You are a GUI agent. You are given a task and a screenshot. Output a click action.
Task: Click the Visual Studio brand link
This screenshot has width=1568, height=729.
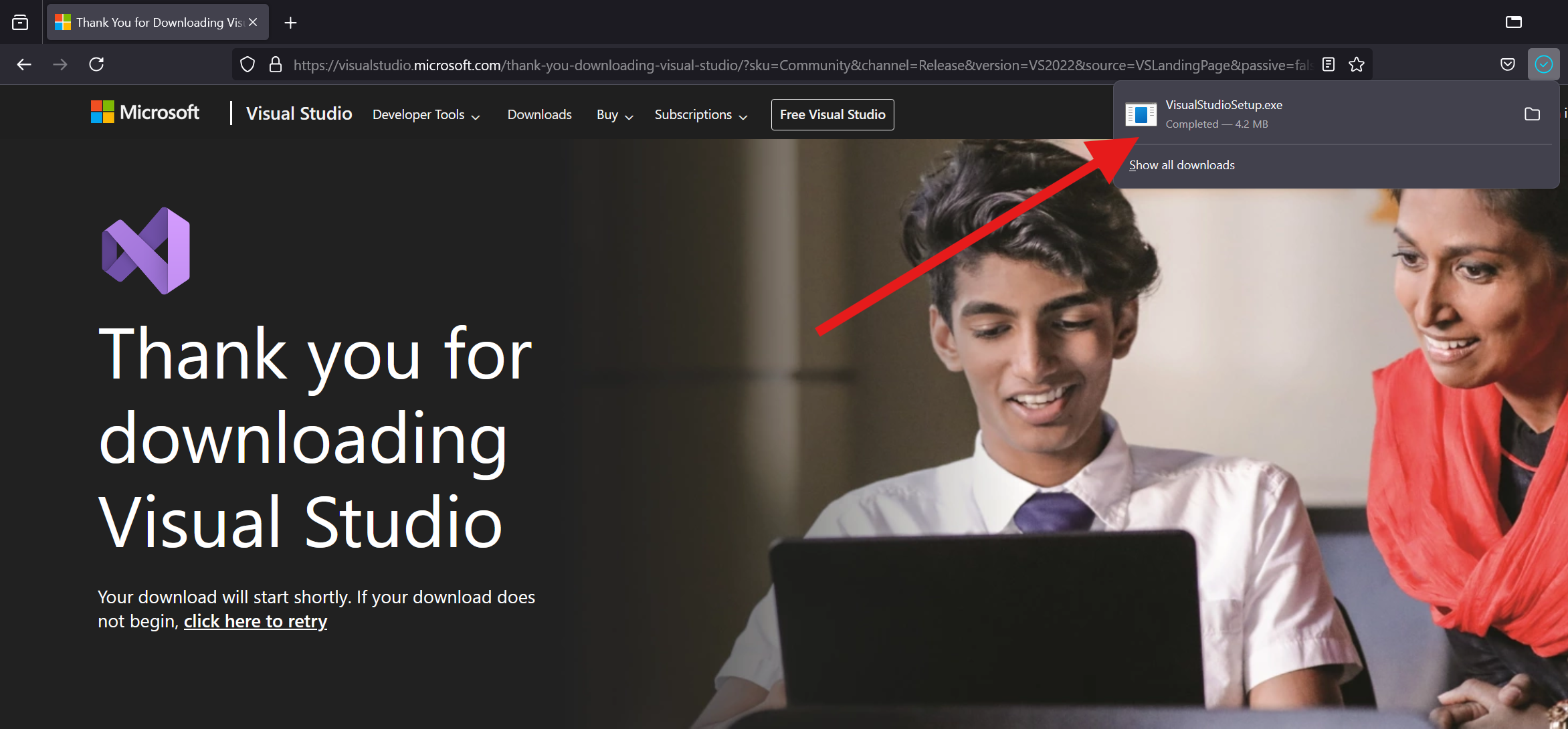click(x=299, y=114)
